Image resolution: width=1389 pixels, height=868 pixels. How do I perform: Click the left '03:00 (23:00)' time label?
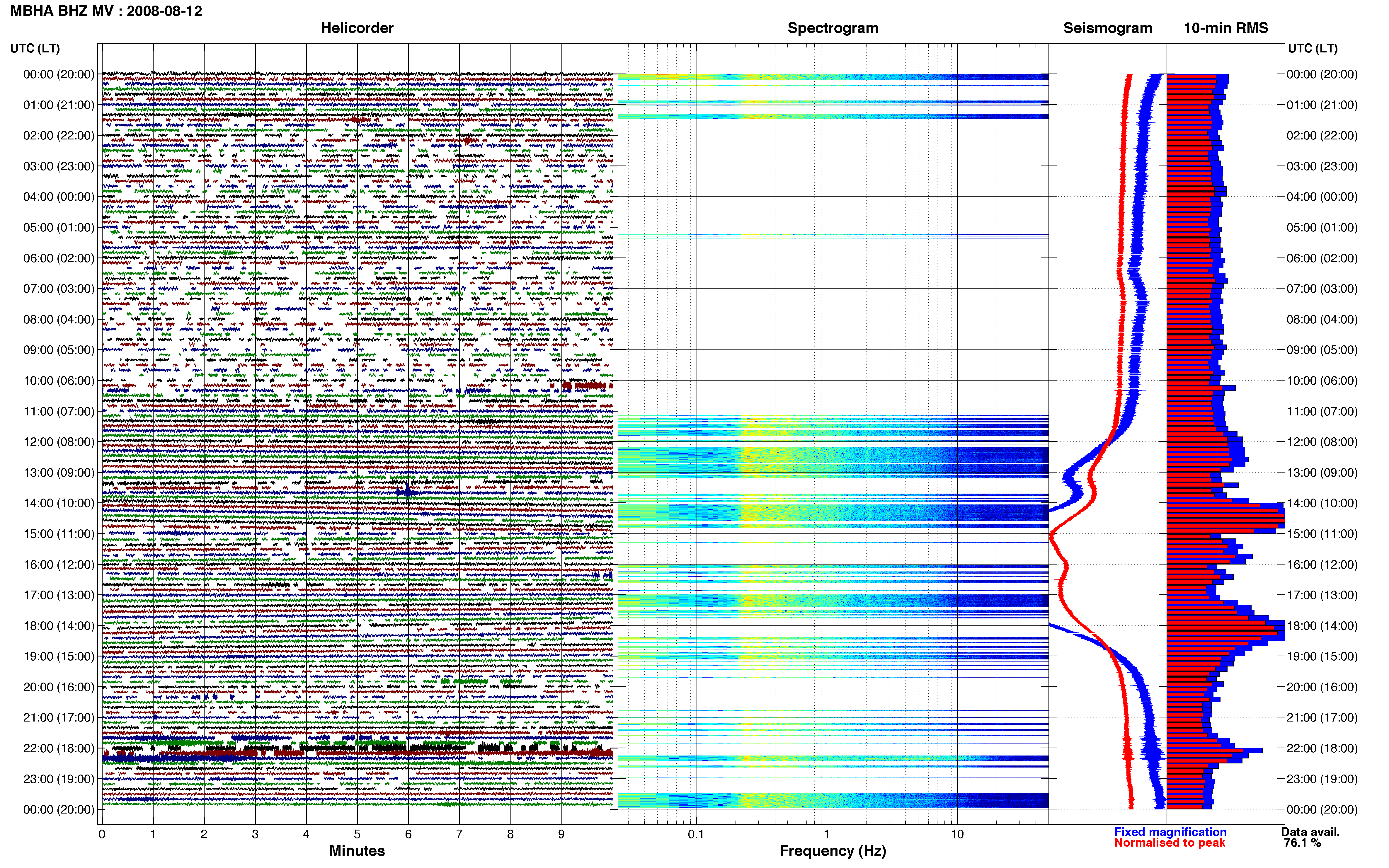59,166
